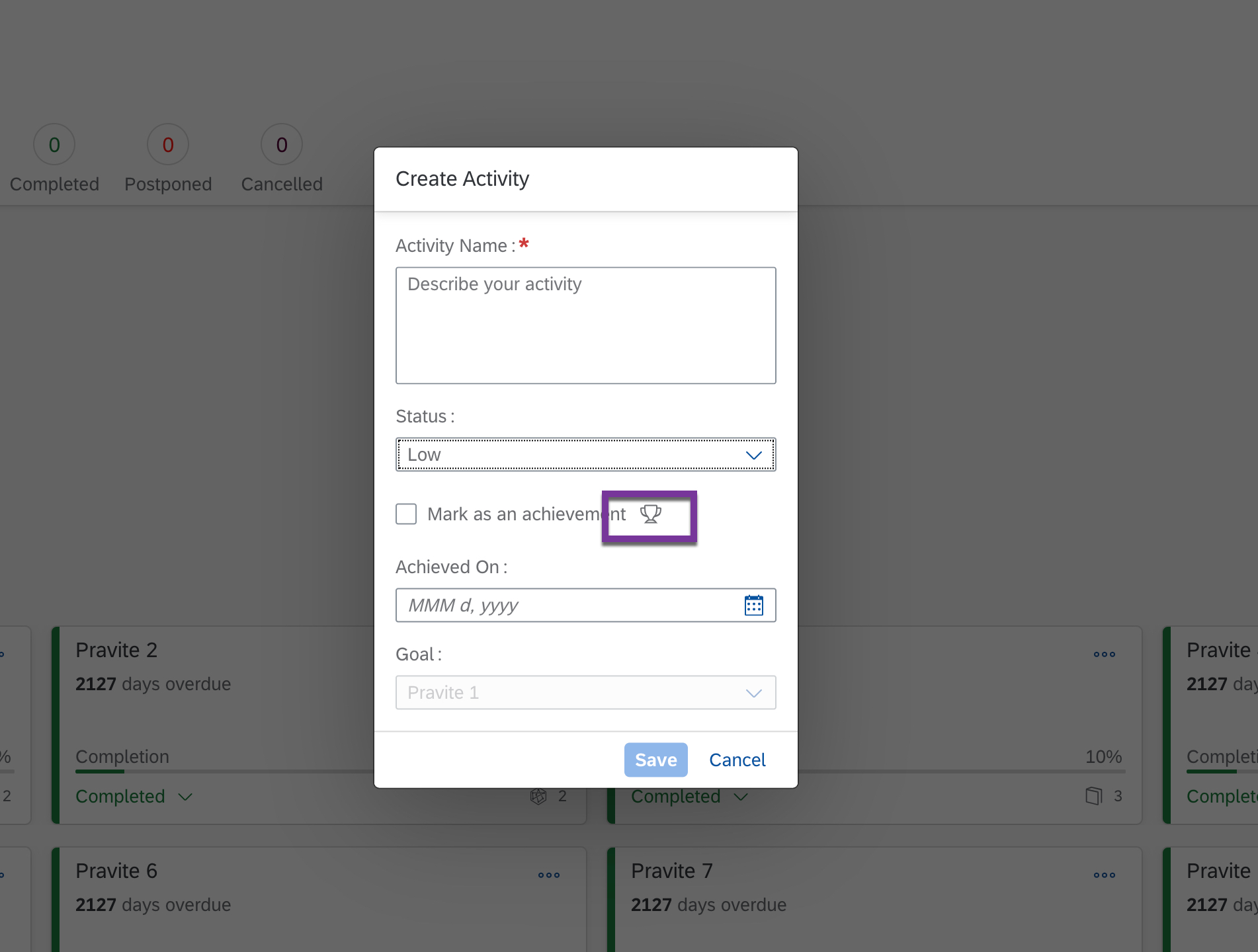
Task: Click the hexagon project icon next to count 2
Action: (538, 796)
